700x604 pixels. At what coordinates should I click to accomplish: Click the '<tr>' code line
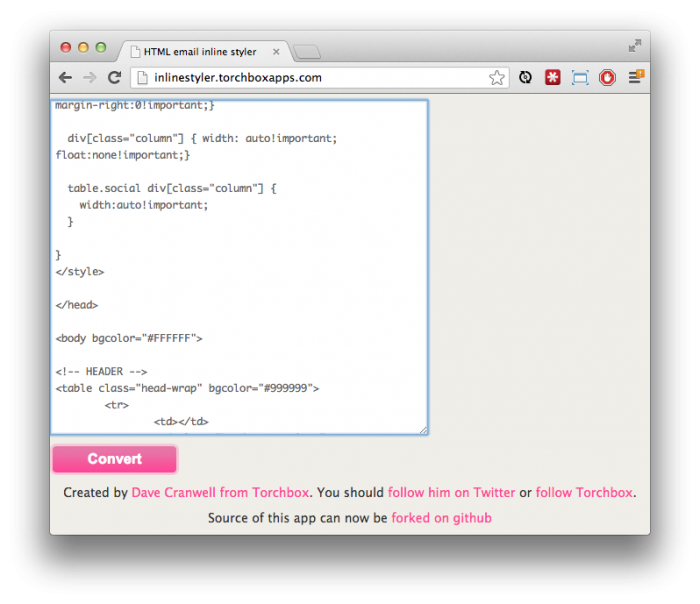tap(117, 405)
